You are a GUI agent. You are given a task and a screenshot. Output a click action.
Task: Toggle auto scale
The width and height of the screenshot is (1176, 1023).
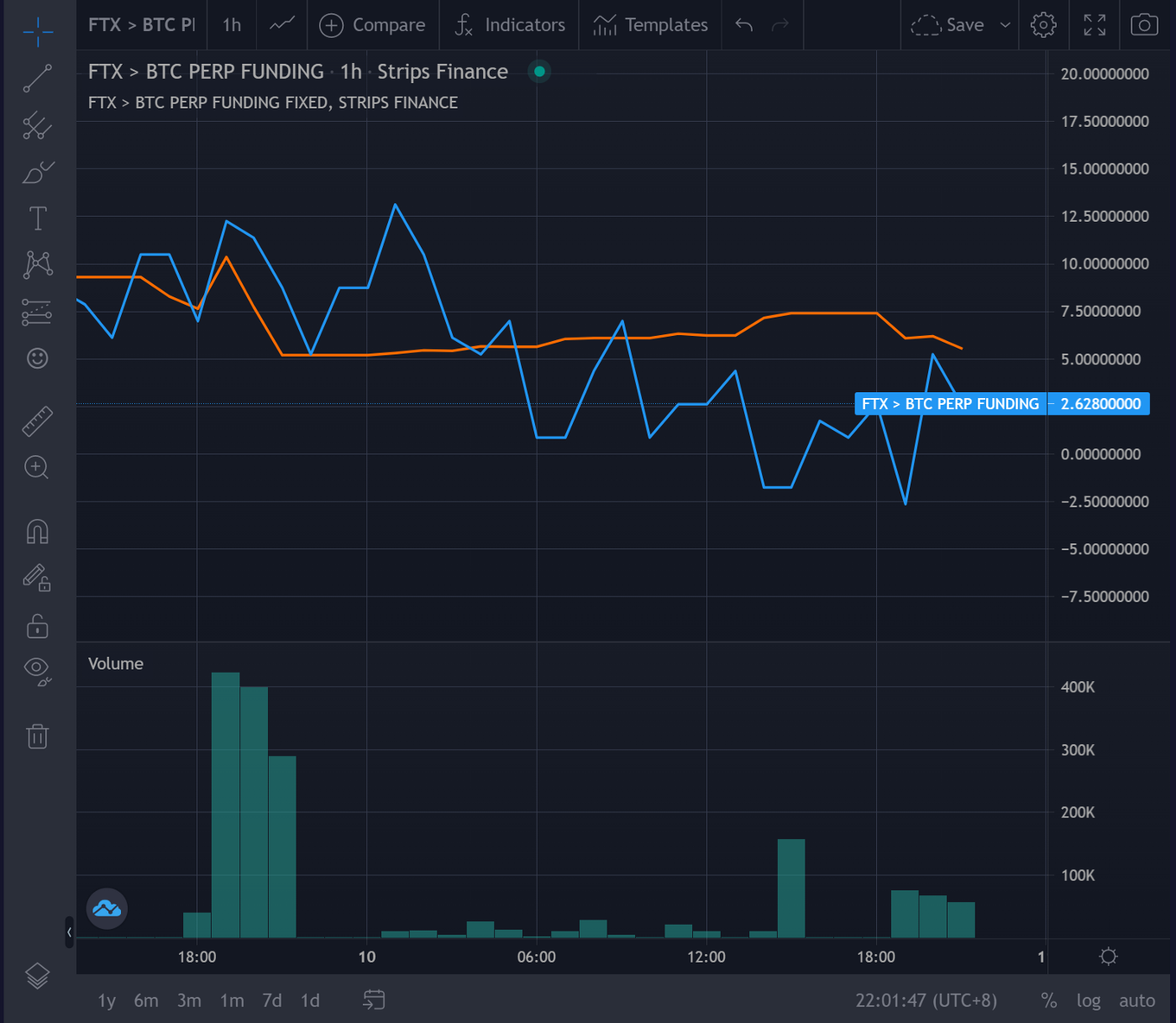1137,1000
